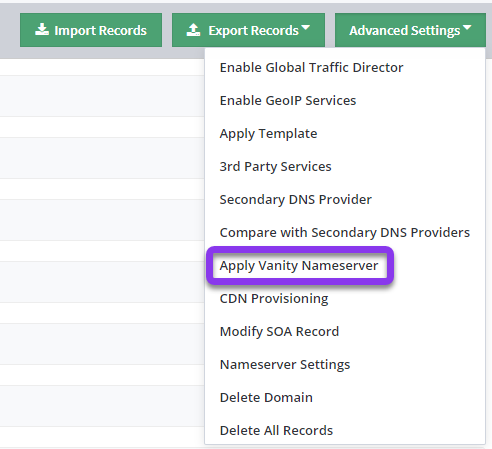Collapse the Advanced Settings dropdown arrow

coord(467,27)
